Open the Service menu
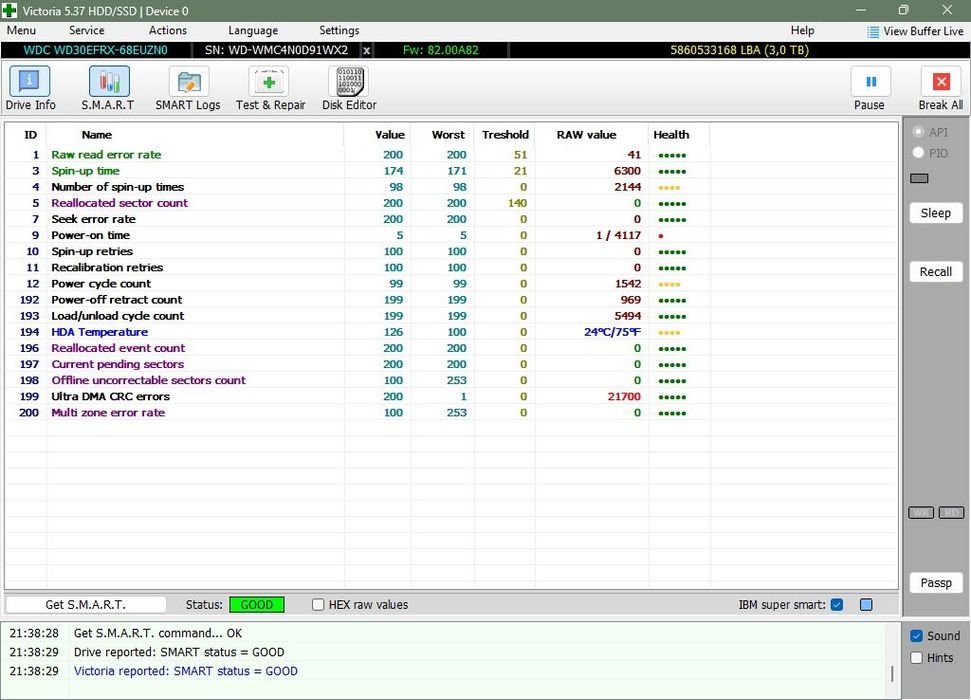The height and width of the screenshot is (700, 971). click(x=87, y=30)
